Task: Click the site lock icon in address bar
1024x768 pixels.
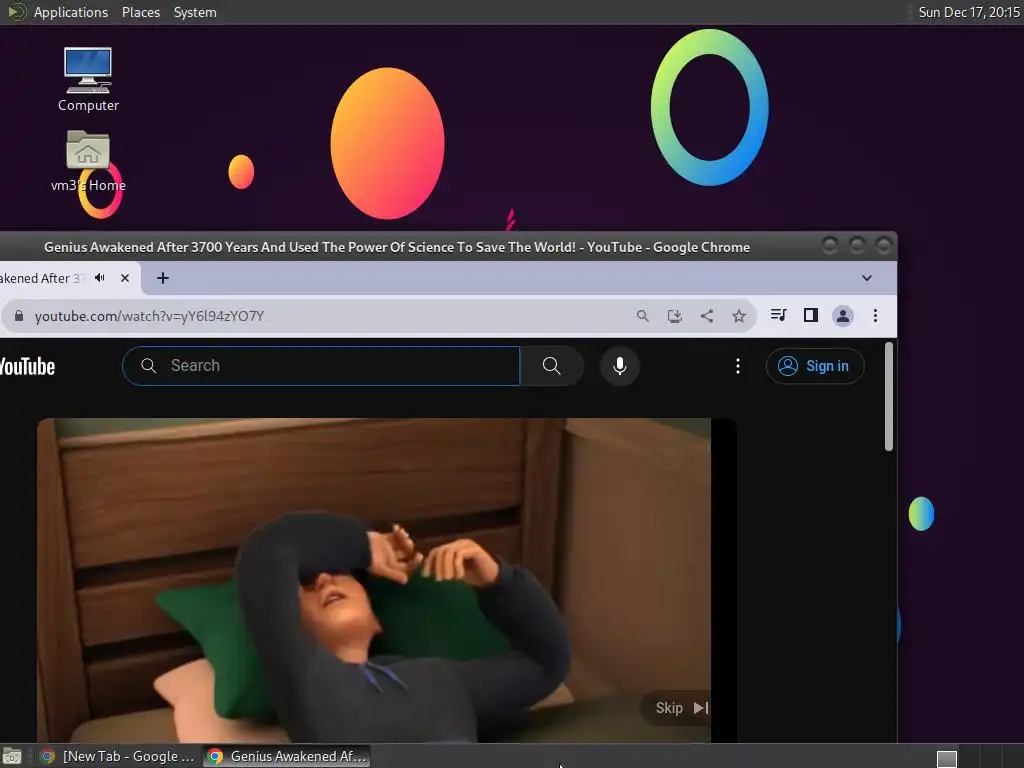Action: [19, 316]
